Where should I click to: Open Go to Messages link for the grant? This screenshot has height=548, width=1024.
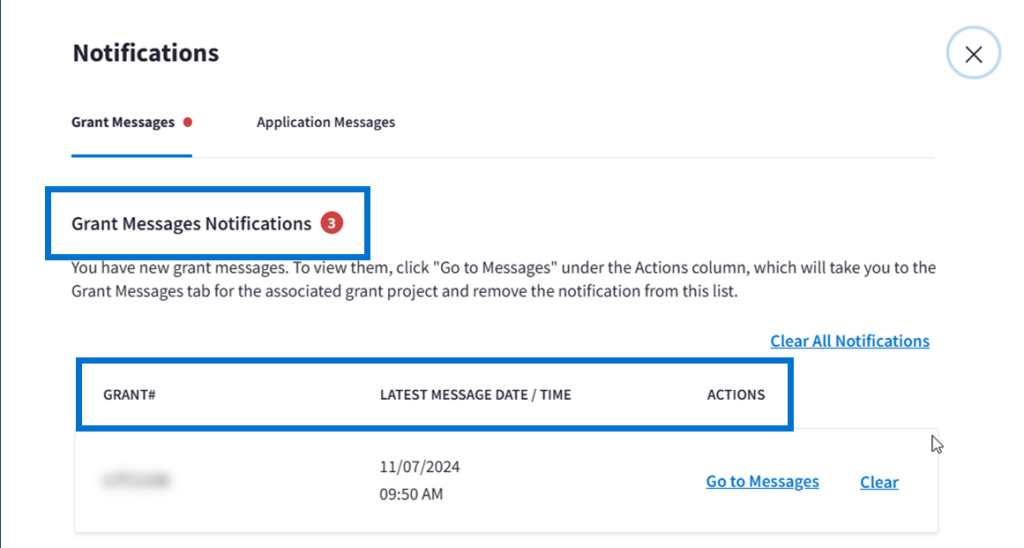762,482
